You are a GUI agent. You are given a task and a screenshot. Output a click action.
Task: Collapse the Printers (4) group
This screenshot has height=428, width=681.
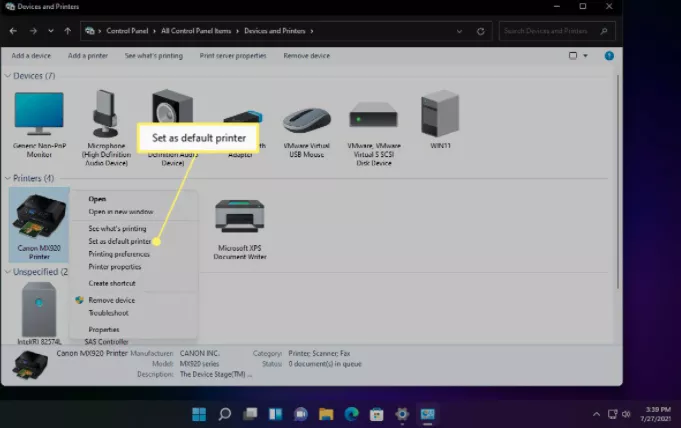7,178
